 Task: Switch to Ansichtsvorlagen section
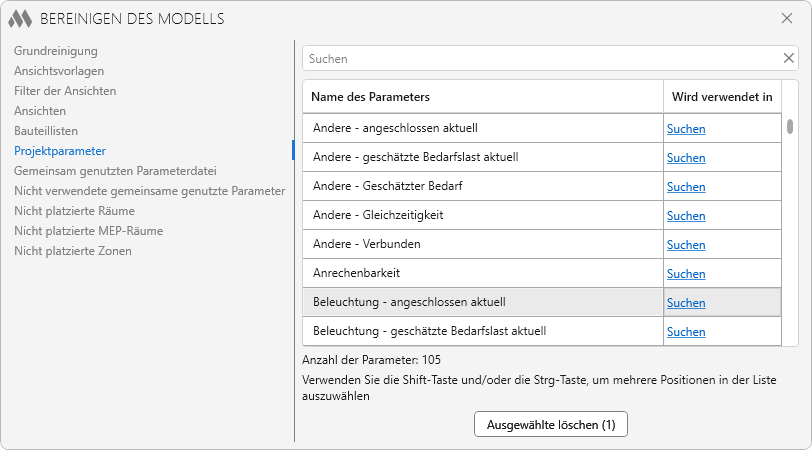pyautogui.click(x=59, y=70)
